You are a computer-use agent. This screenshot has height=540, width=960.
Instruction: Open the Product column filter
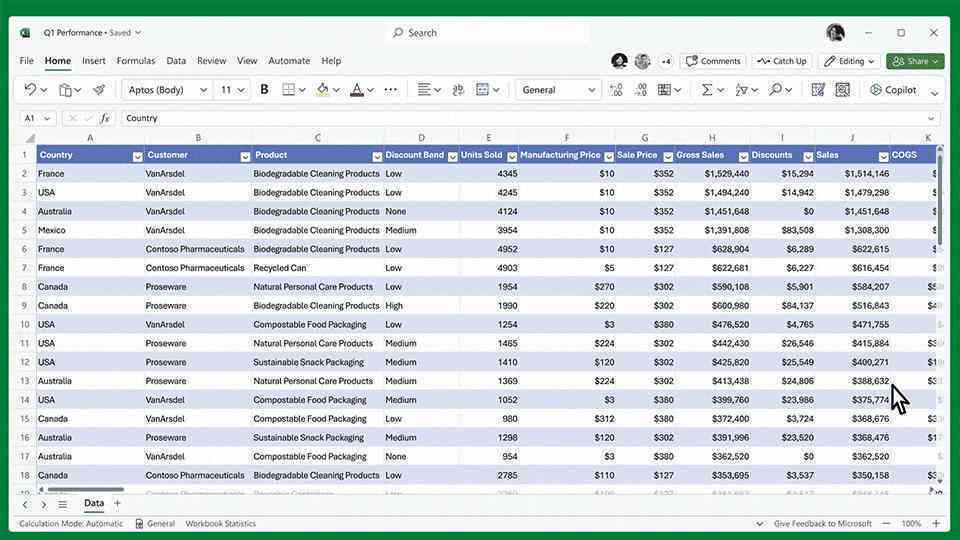pos(377,157)
